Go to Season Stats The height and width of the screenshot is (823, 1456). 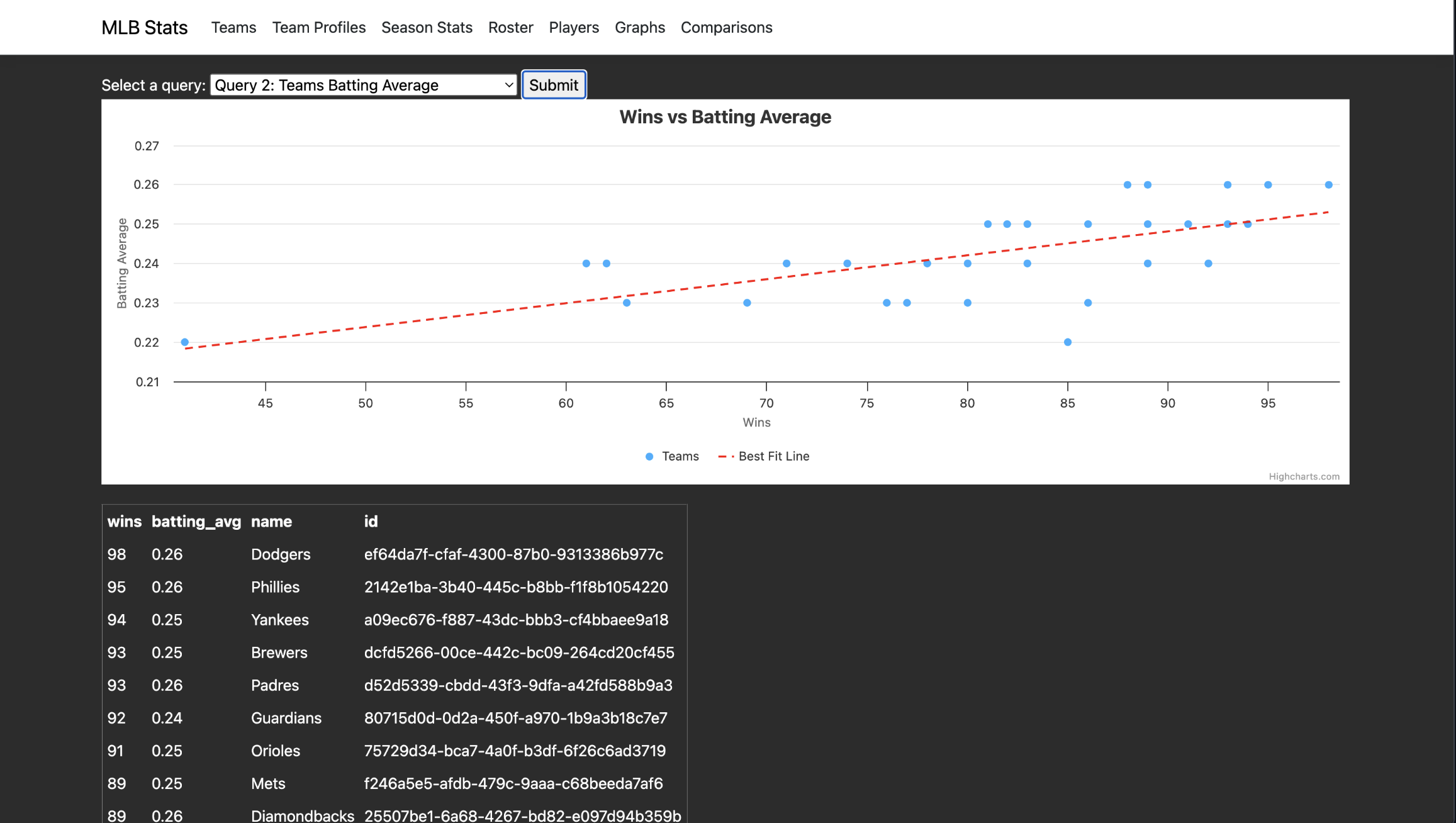(x=427, y=27)
